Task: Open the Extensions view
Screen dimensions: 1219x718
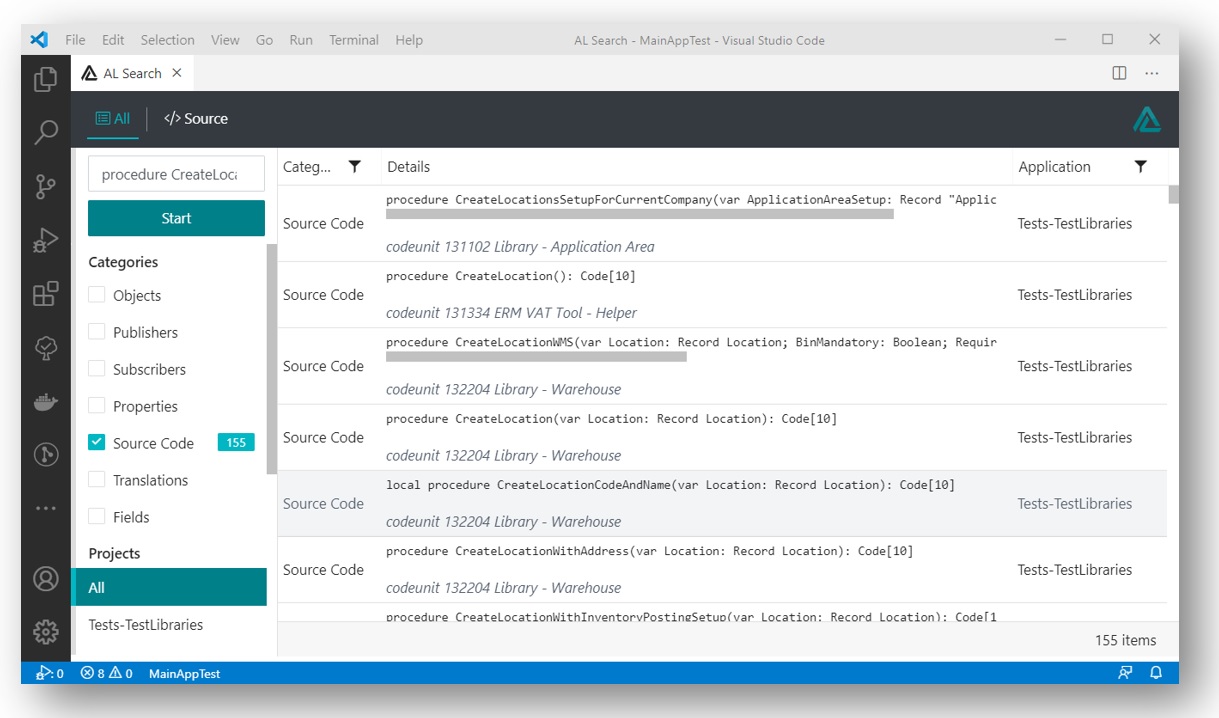Action: 45,294
